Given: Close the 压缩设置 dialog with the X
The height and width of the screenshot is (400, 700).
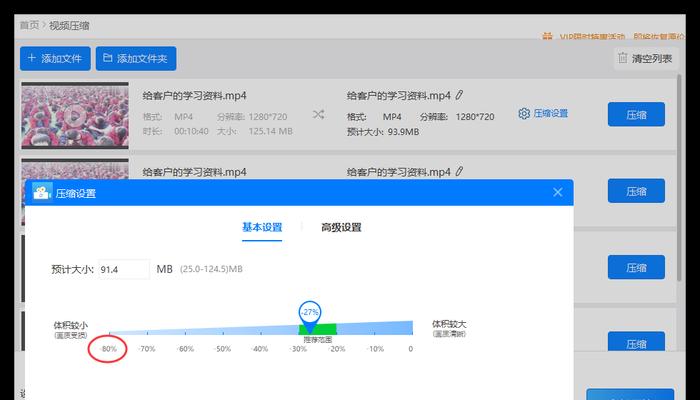Looking at the screenshot, I should pos(557,193).
